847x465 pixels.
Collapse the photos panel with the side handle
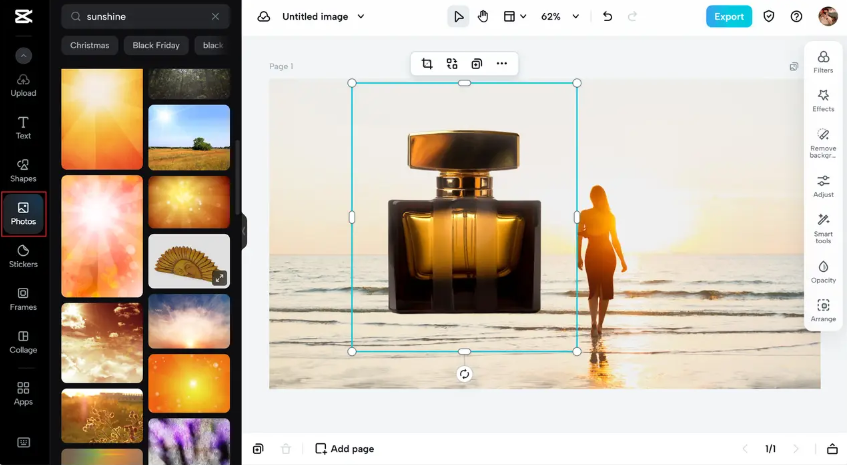[244, 231]
